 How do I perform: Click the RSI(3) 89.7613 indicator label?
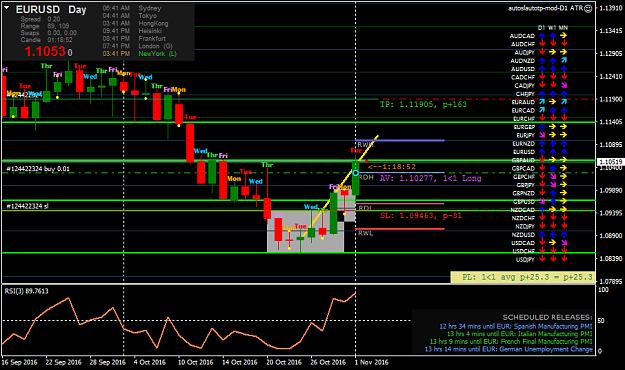coord(26,291)
